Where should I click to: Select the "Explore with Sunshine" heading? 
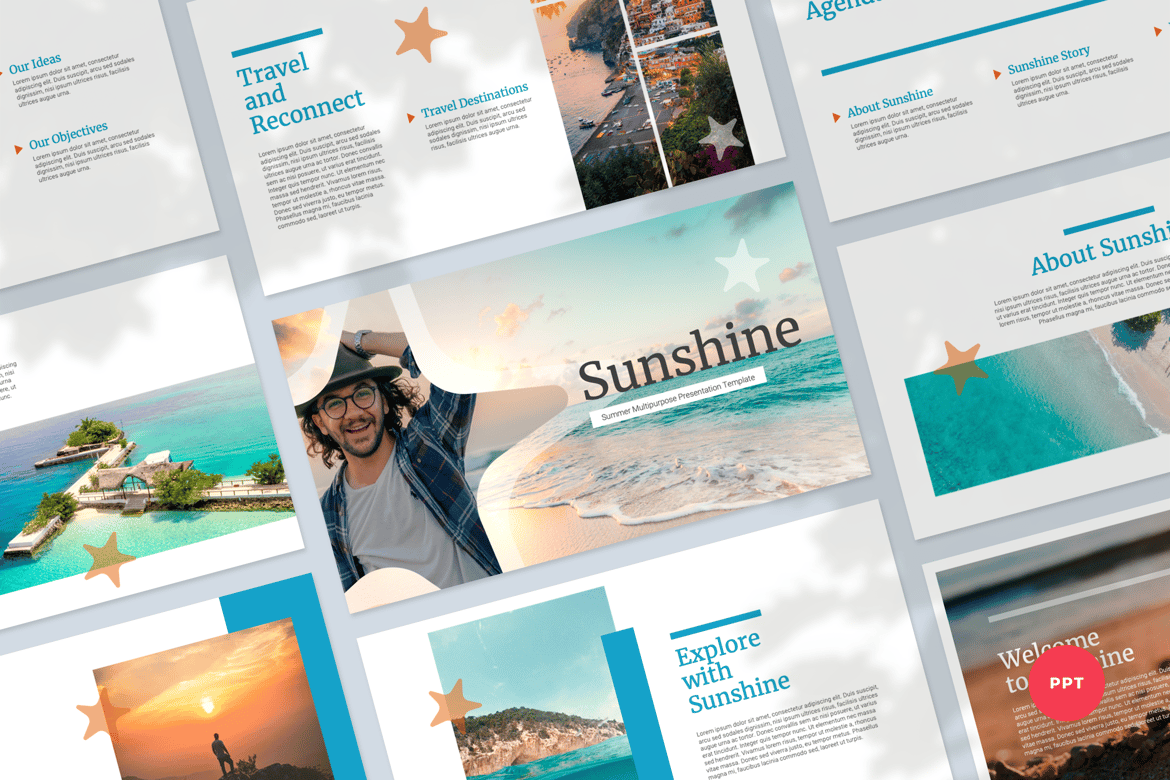pyautogui.click(x=732, y=671)
